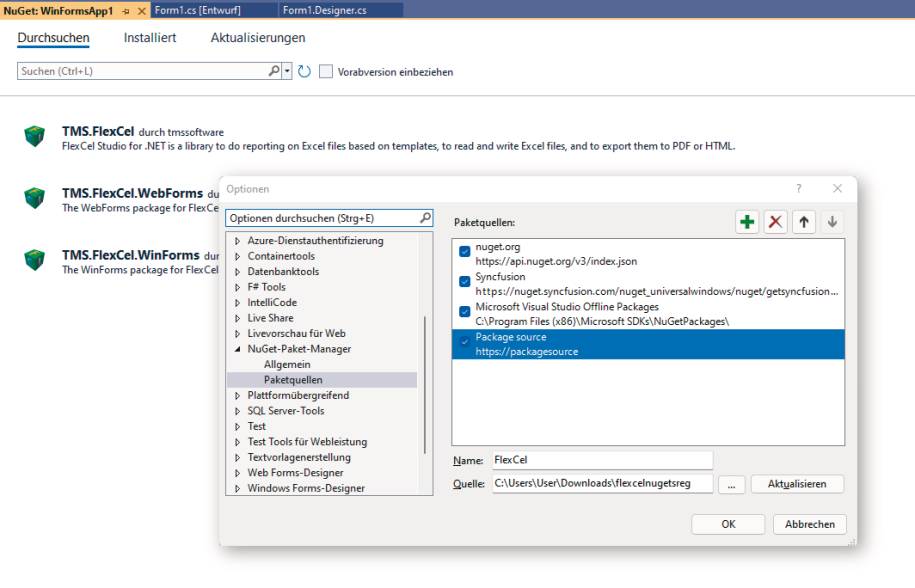
Task: Uncheck the nuget.org package source
Action: [x=465, y=251]
